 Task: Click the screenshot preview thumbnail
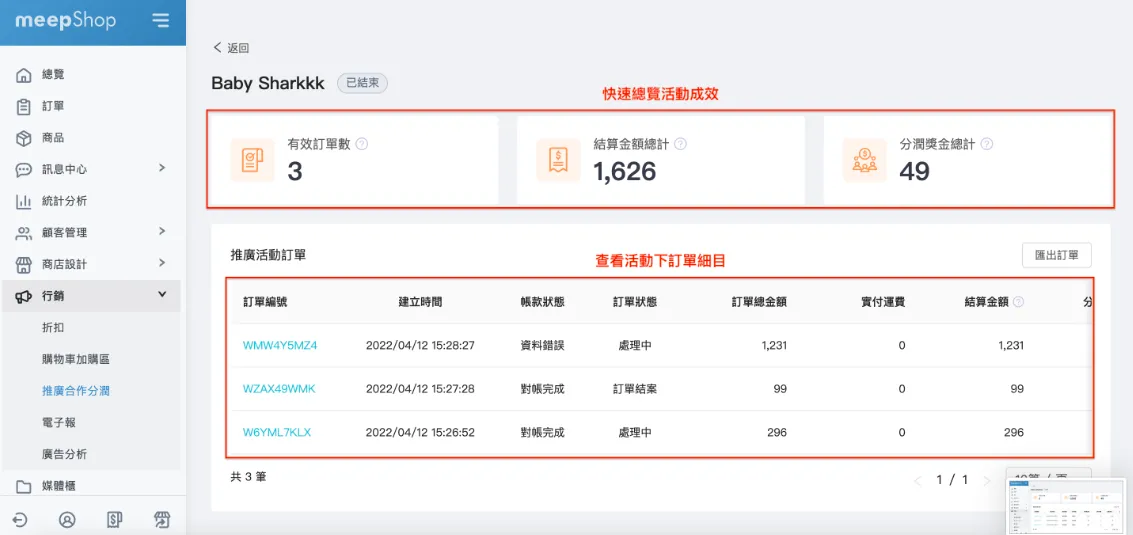pyautogui.click(x=1069, y=505)
